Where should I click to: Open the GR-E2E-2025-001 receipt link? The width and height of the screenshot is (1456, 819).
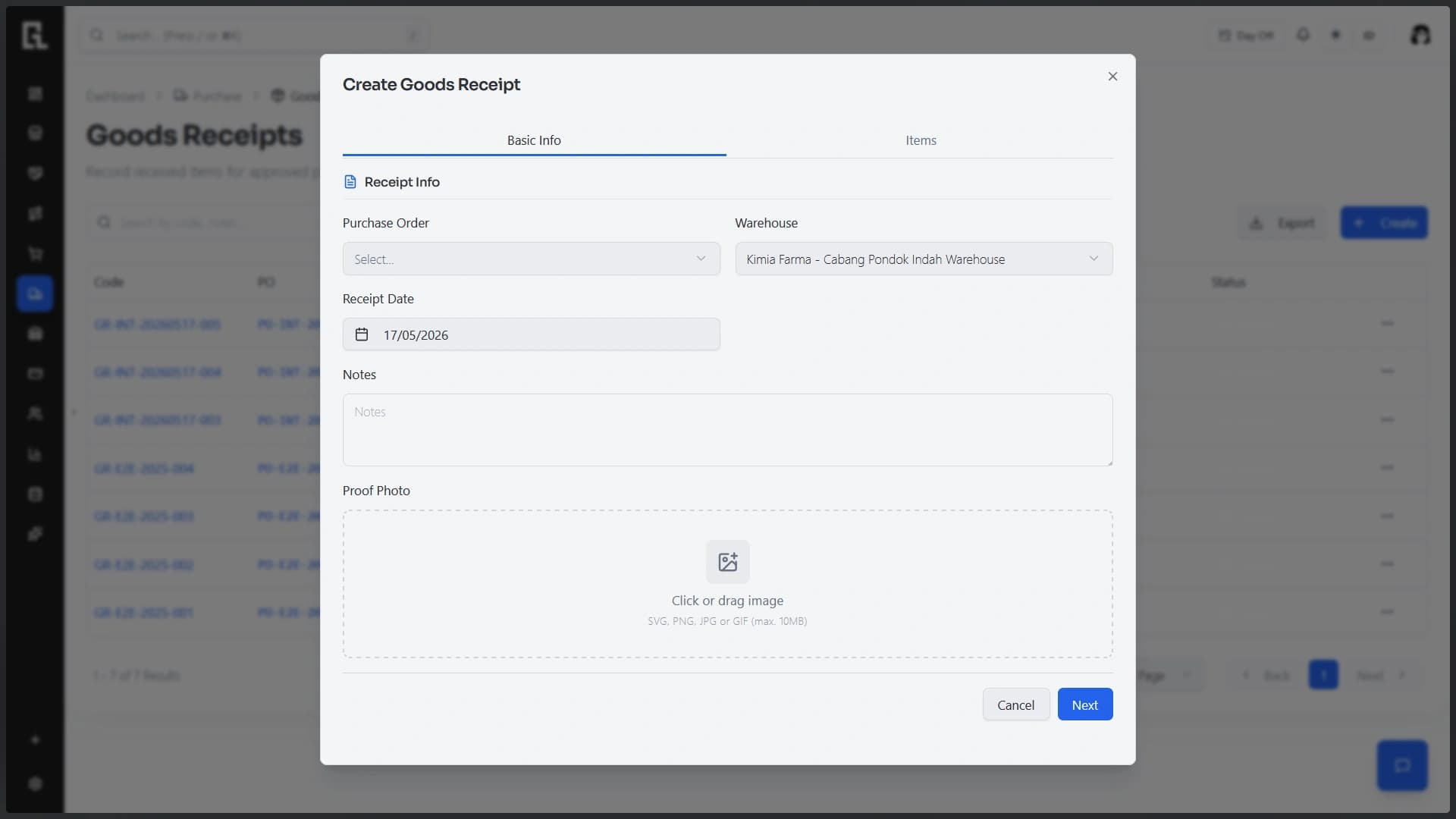coord(143,613)
